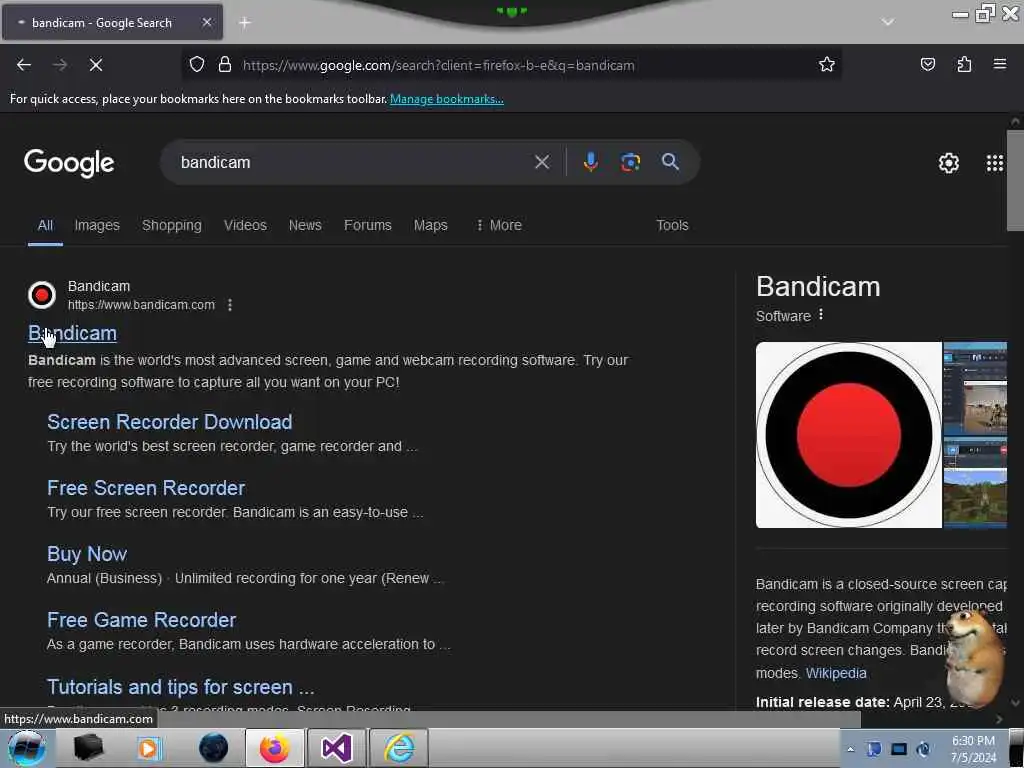Viewport: 1024px width, 768px height.
Task: Click the Google logo
Action: click(x=69, y=163)
